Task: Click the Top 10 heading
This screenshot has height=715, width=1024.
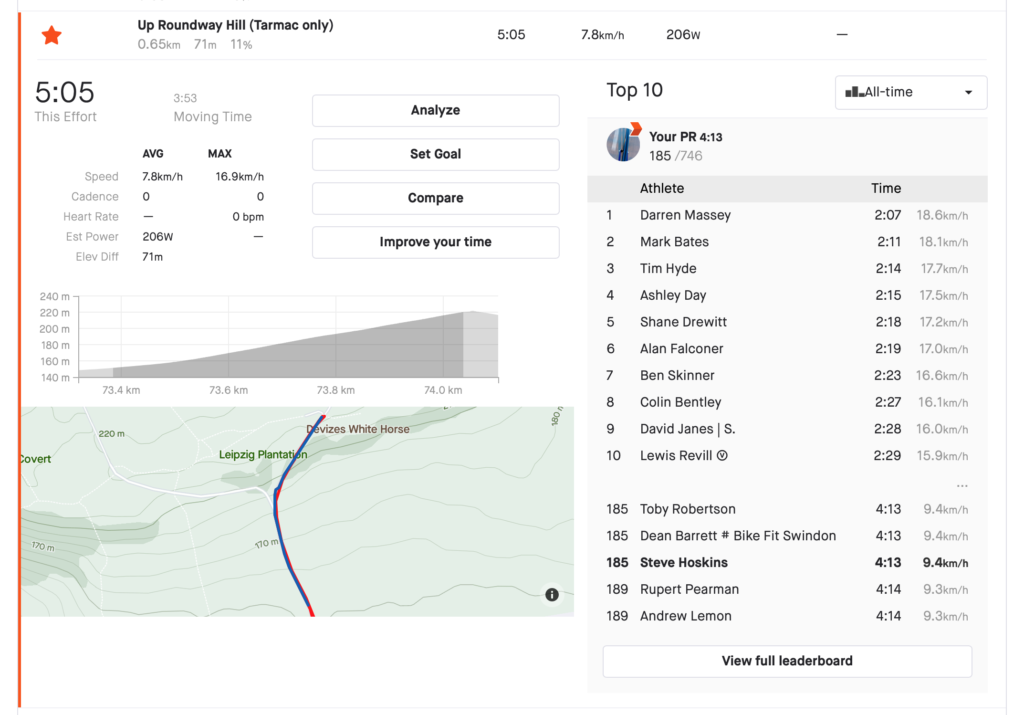Action: pyautogui.click(x=634, y=90)
